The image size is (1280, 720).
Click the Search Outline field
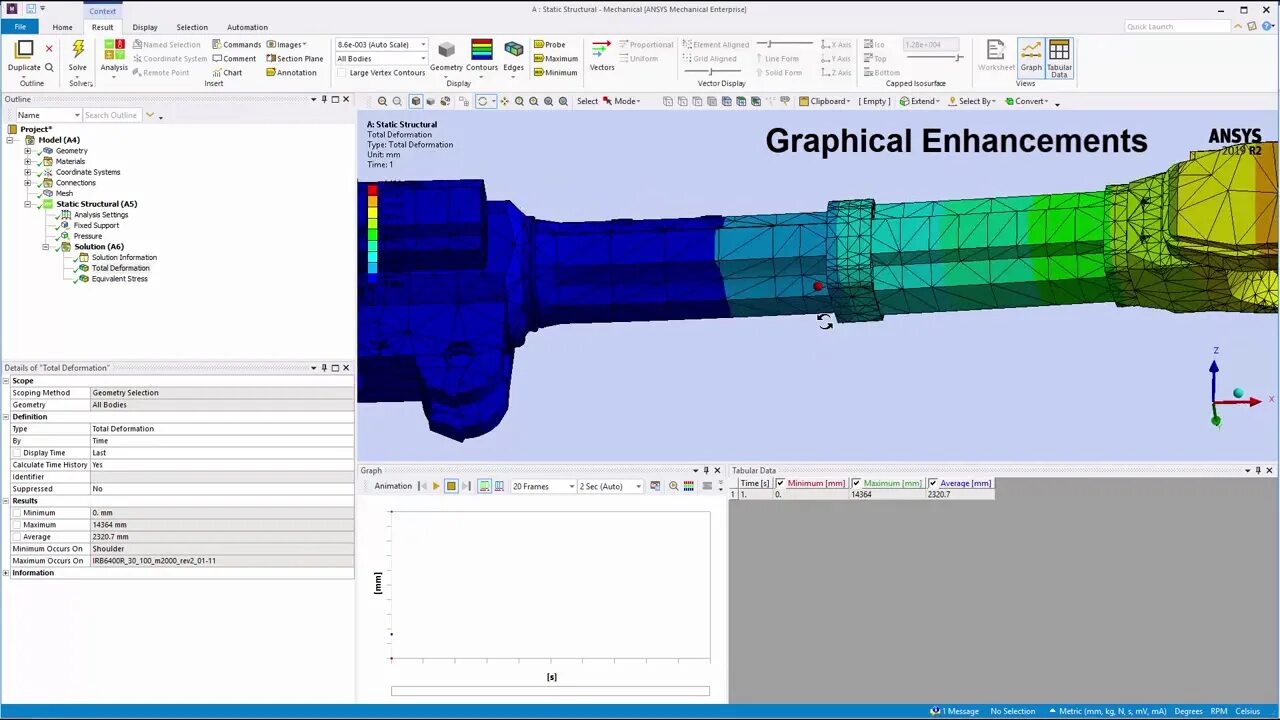pos(113,115)
